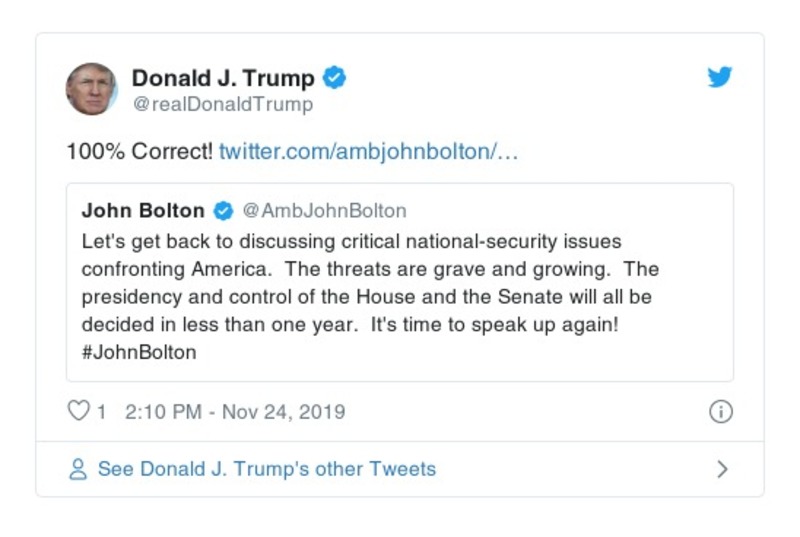The height and width of the screenshot is (537, 800).
Task: Click the Twitter bird logo
Action: 720,78
